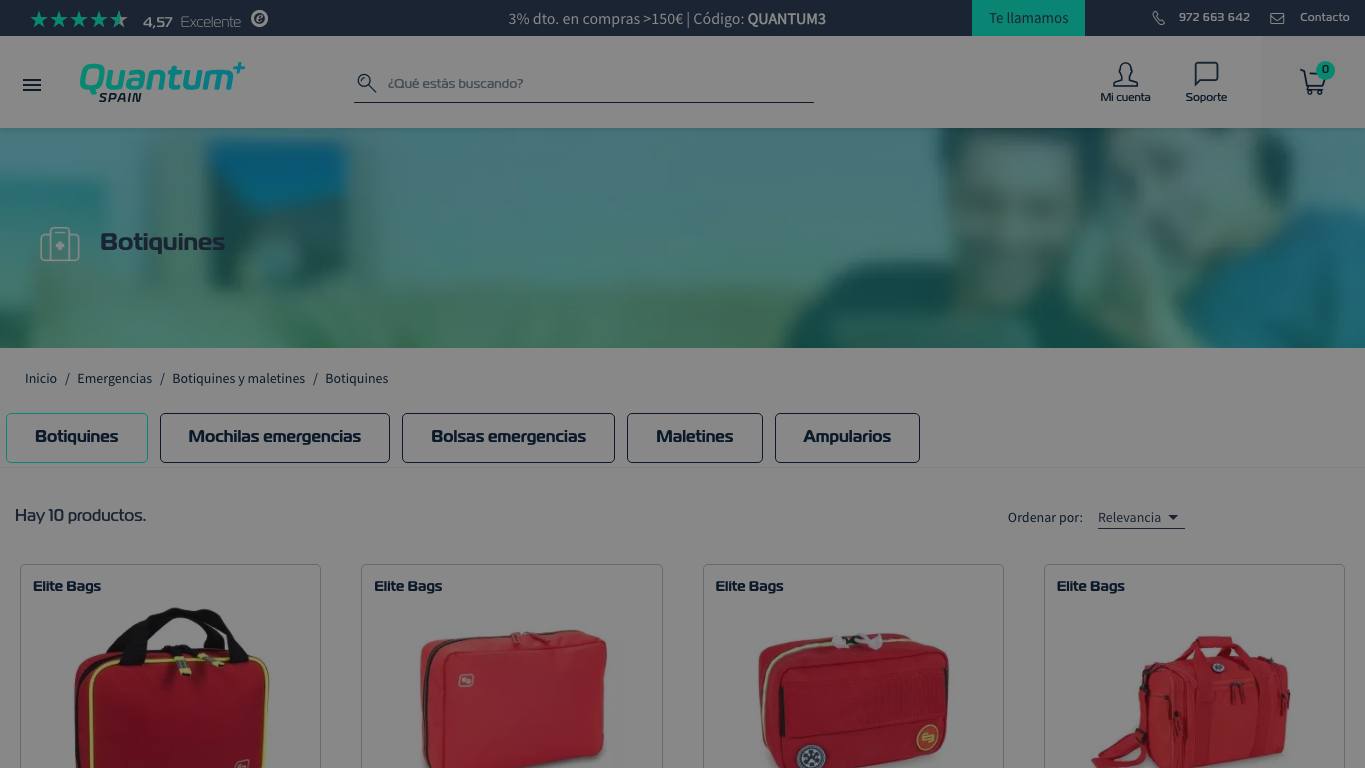1365x768 pixels.
Task: Open the hamburger menu icon
Action: click(x=32, y=85)
